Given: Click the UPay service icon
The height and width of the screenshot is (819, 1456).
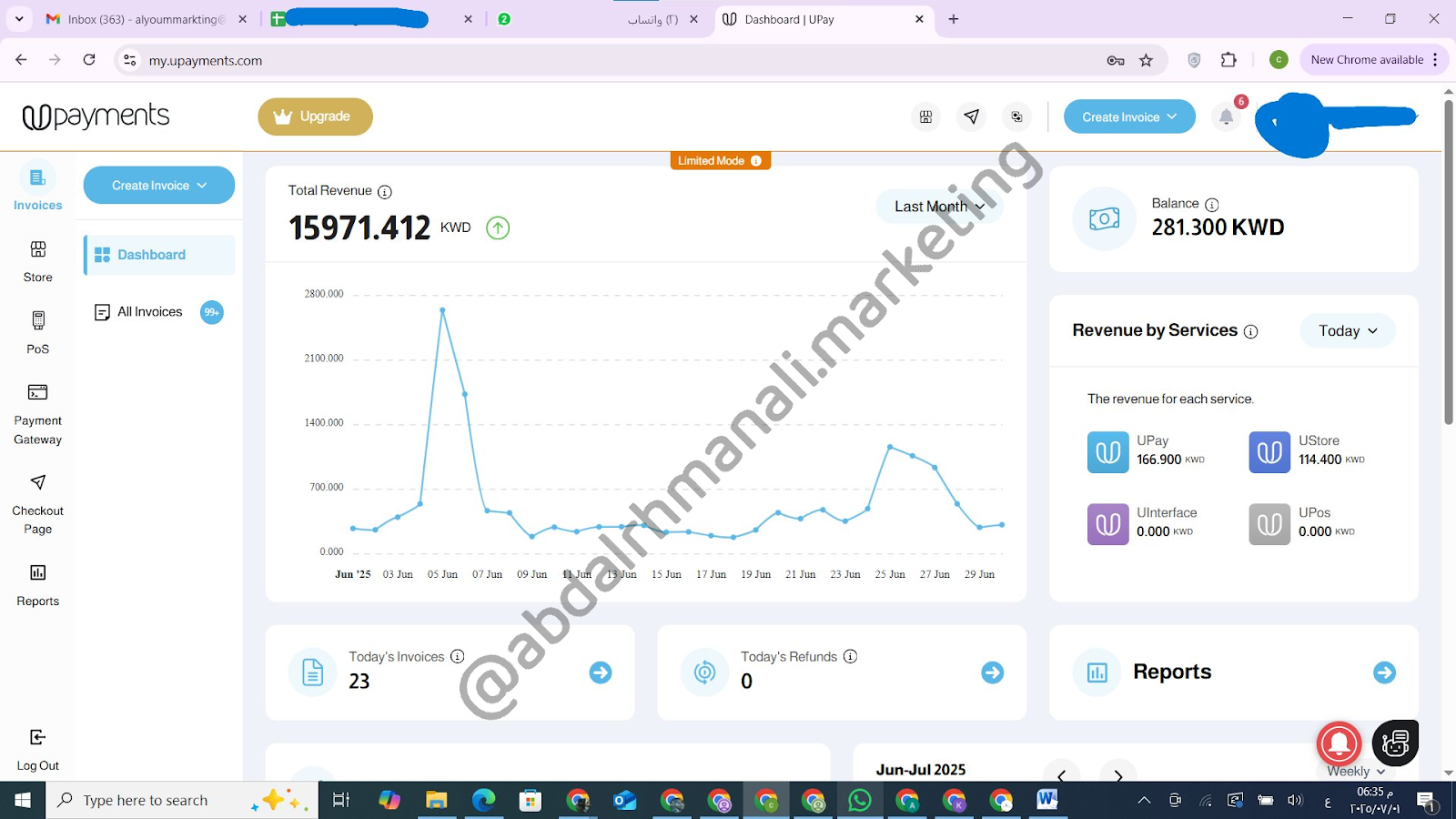Looking at the screenshot, I should 1107,451.
